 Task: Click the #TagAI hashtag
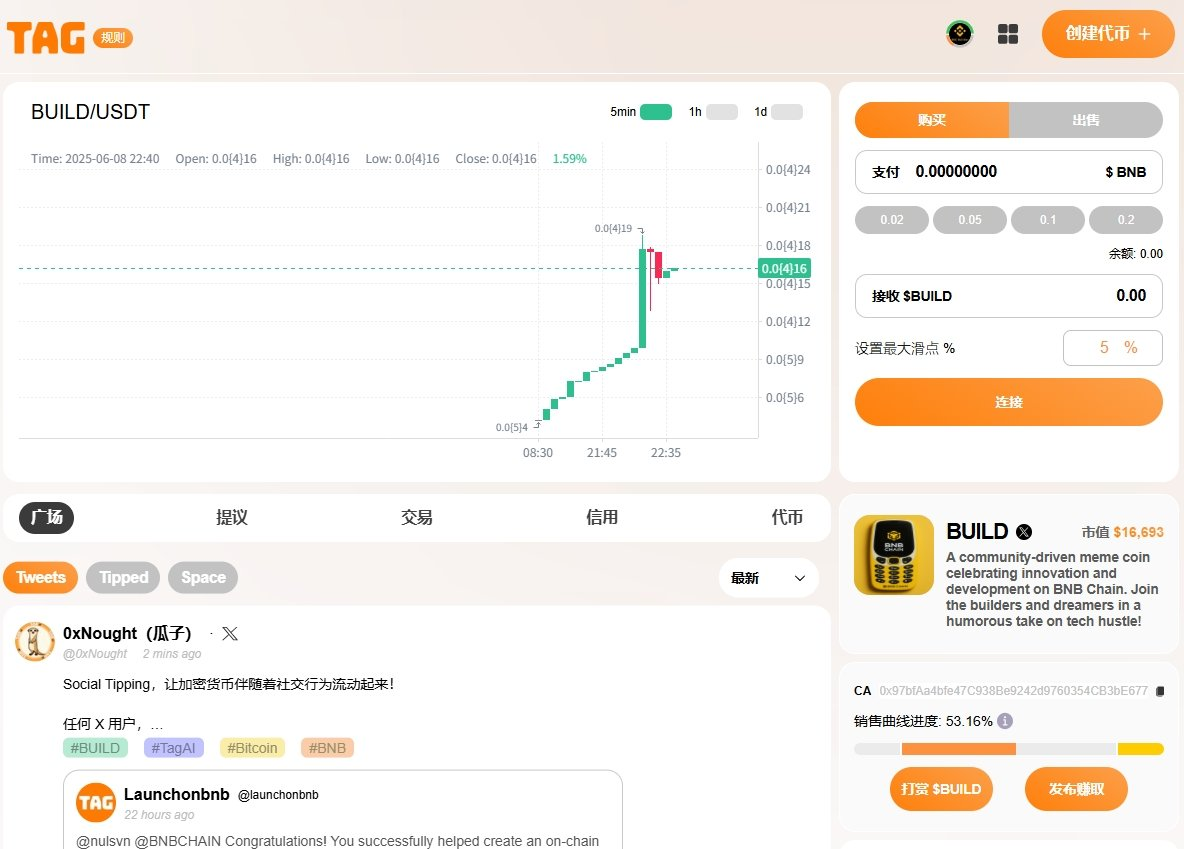(174, 748)
